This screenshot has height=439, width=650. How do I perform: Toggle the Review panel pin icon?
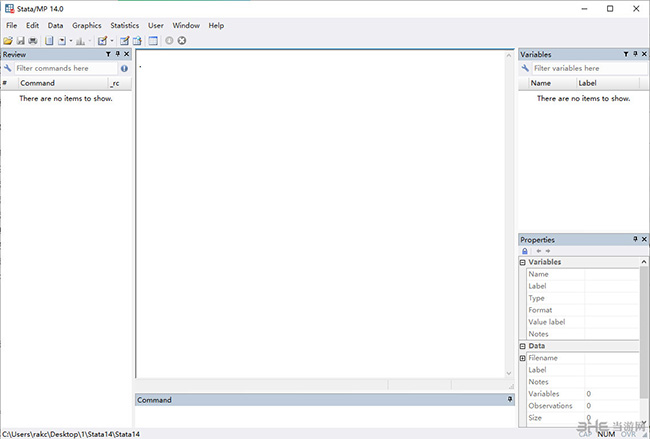pos(118,54)
